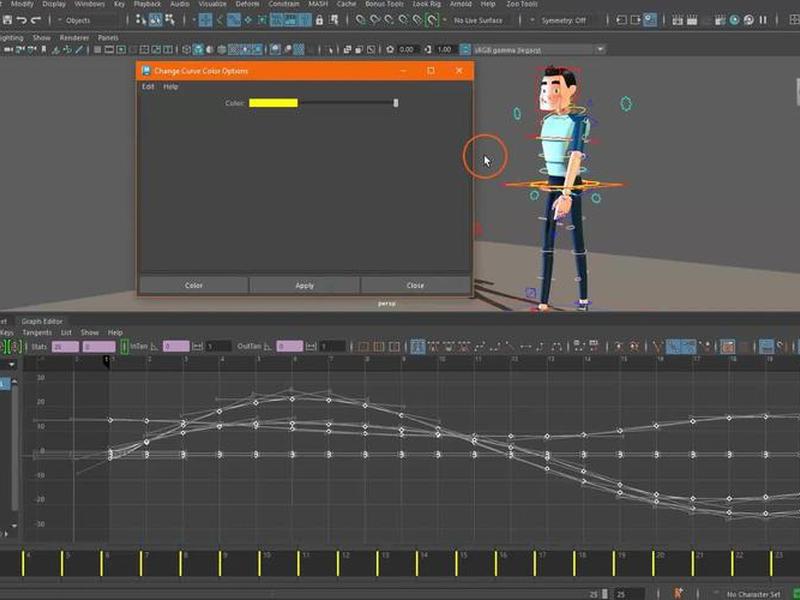Select by hierarchy mode icon
The image size is (800, 600).
pyautogui.click(x=141, y=20)
